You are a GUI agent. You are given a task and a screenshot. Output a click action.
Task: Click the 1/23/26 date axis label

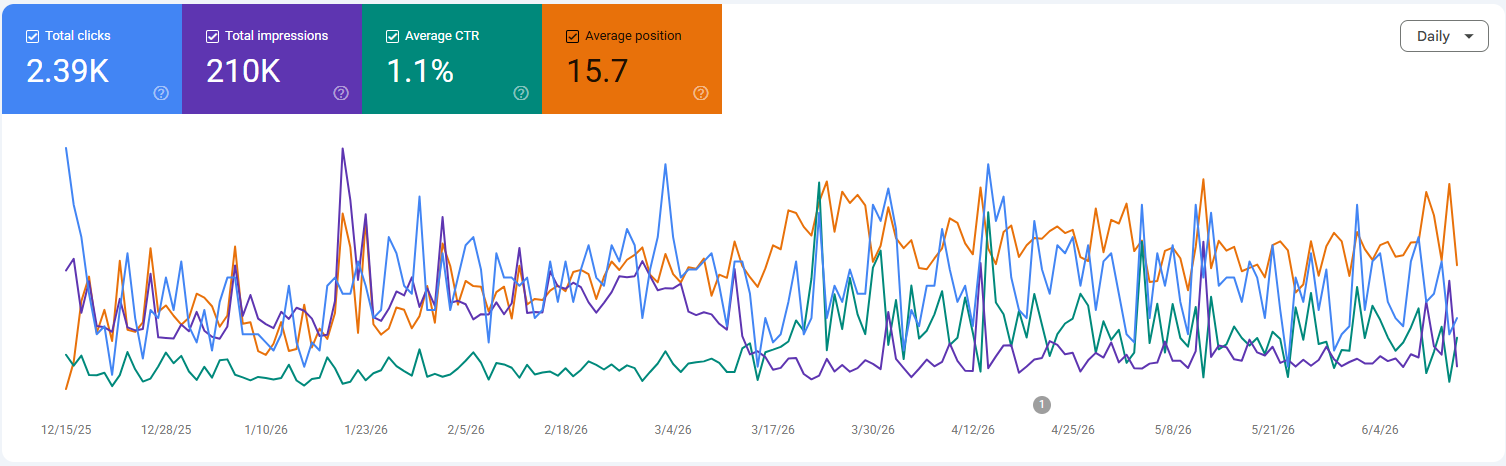click(x=366, y=430)
